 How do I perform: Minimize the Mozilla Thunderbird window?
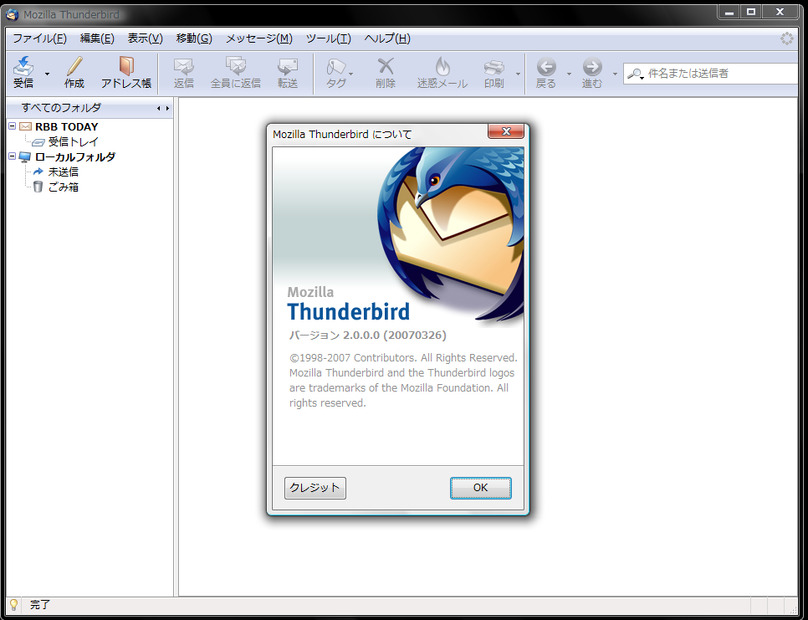[x=729, y=12]
